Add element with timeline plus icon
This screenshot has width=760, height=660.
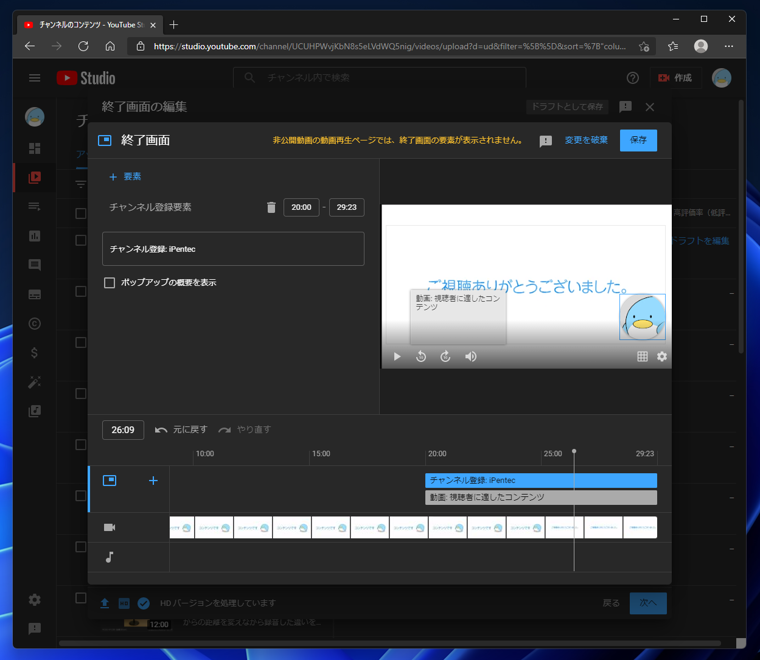pos(153,480)
